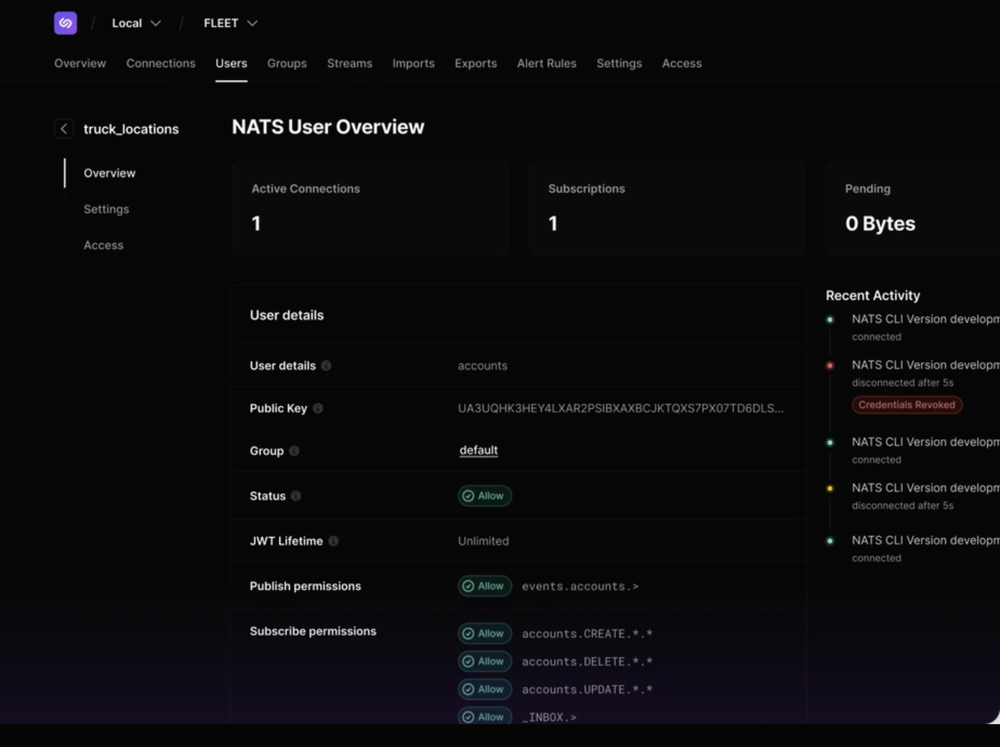Open the Groups tab

coord(287,63)
